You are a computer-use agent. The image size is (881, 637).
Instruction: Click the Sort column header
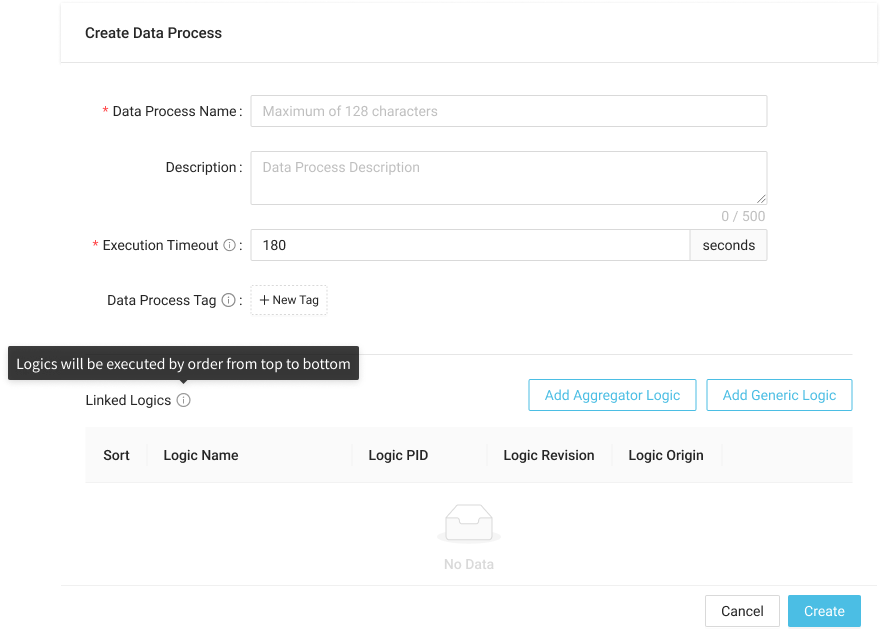116,455
